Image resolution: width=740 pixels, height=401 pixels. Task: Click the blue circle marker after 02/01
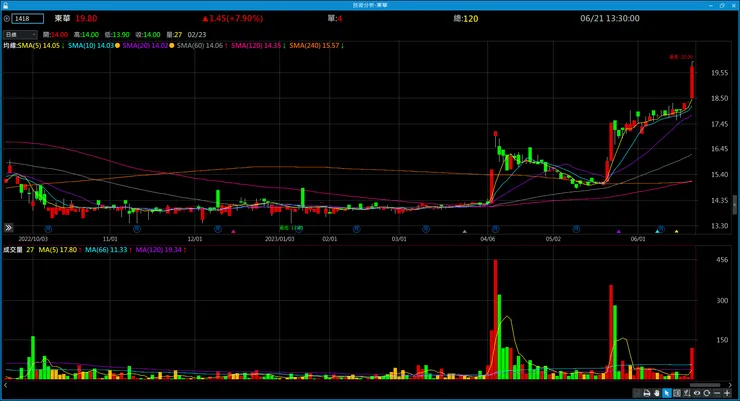point(356,229)
